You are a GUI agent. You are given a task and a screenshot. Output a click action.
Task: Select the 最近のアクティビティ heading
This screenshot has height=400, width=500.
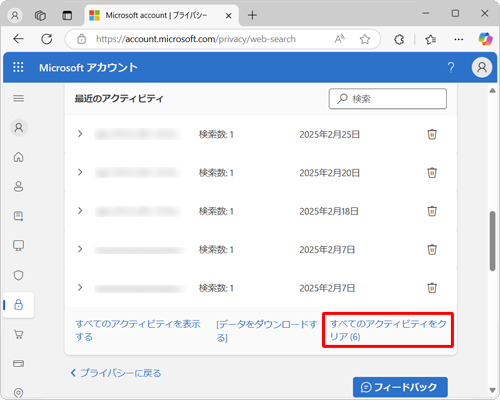(119, 99)
